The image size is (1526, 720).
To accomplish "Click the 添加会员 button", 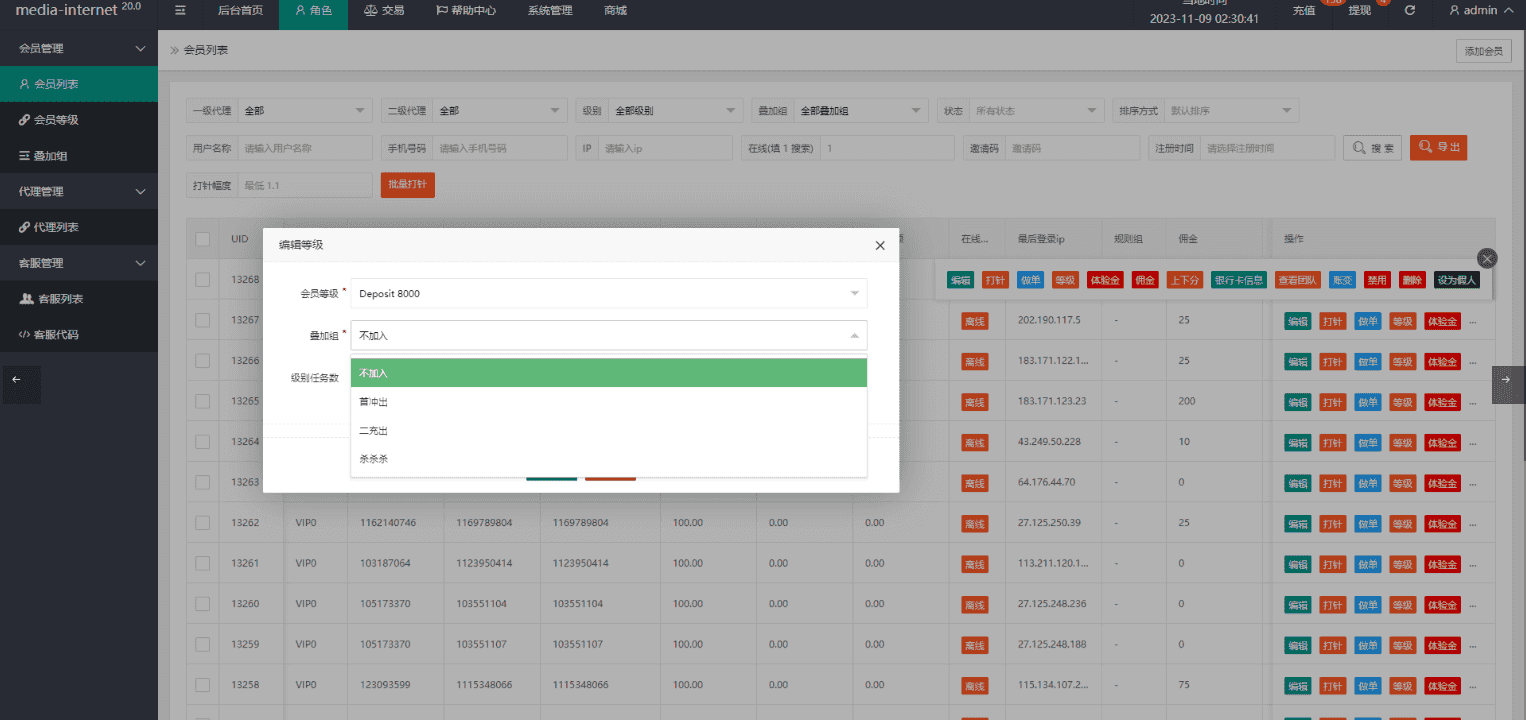I will 1483,51.
